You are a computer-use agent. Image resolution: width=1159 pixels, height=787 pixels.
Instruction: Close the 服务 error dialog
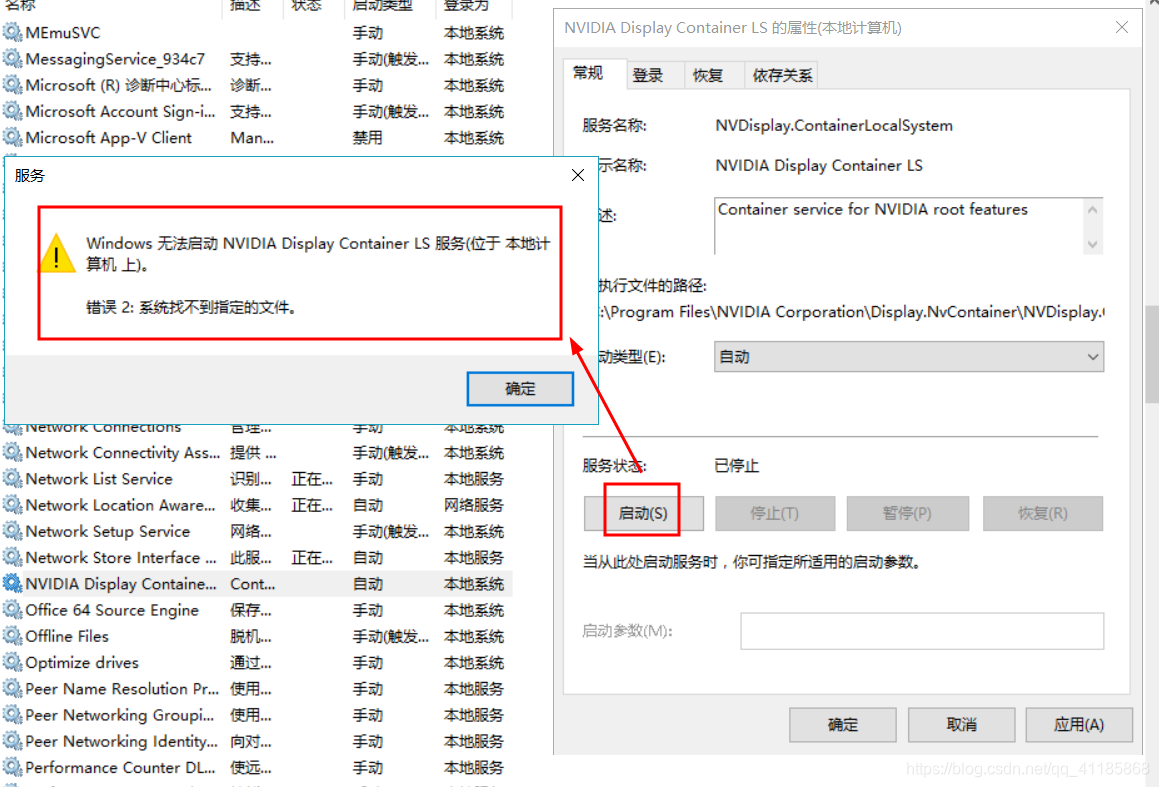point(578,175)
